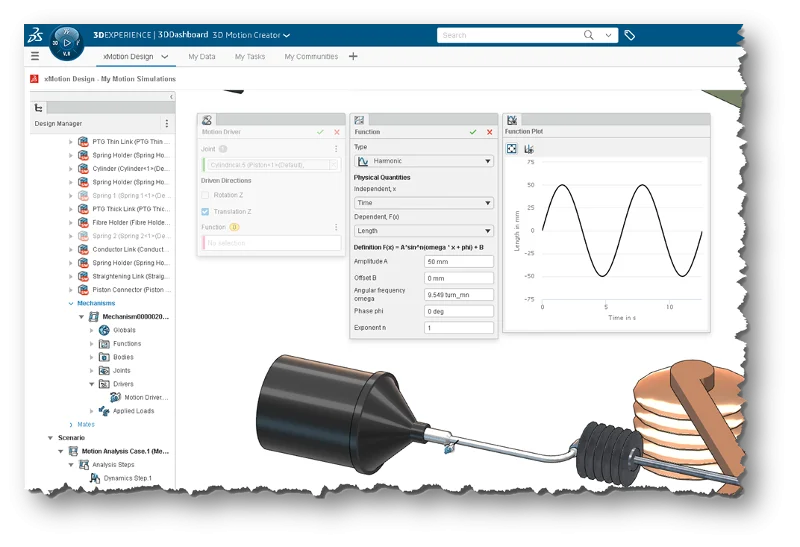The height and width of the screenshot is (547, 800).
Task: Click the Motion Driver panel header icon
Action: click(207, 120)
